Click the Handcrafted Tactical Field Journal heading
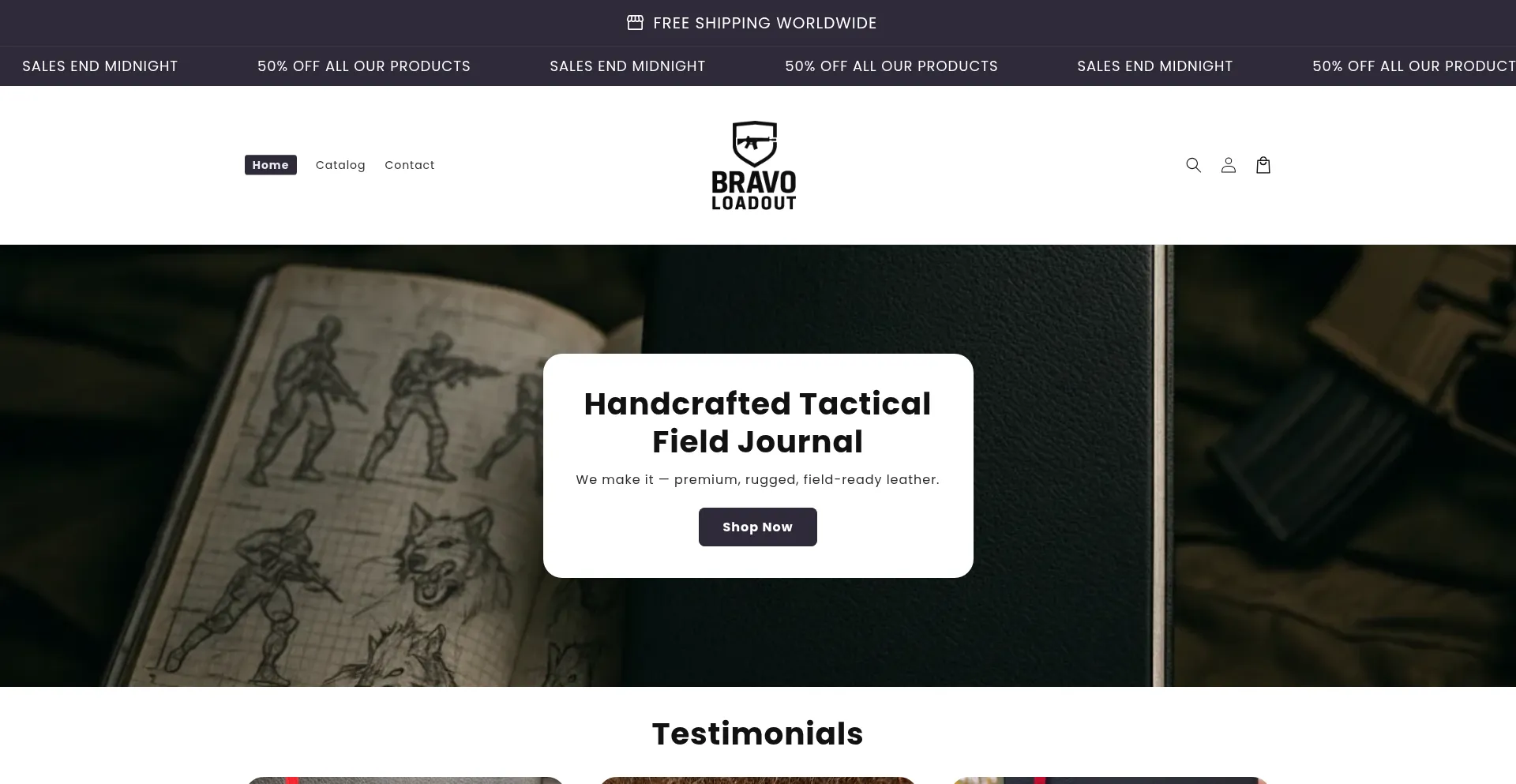The image size is (1516, 784). pos(758,422)
